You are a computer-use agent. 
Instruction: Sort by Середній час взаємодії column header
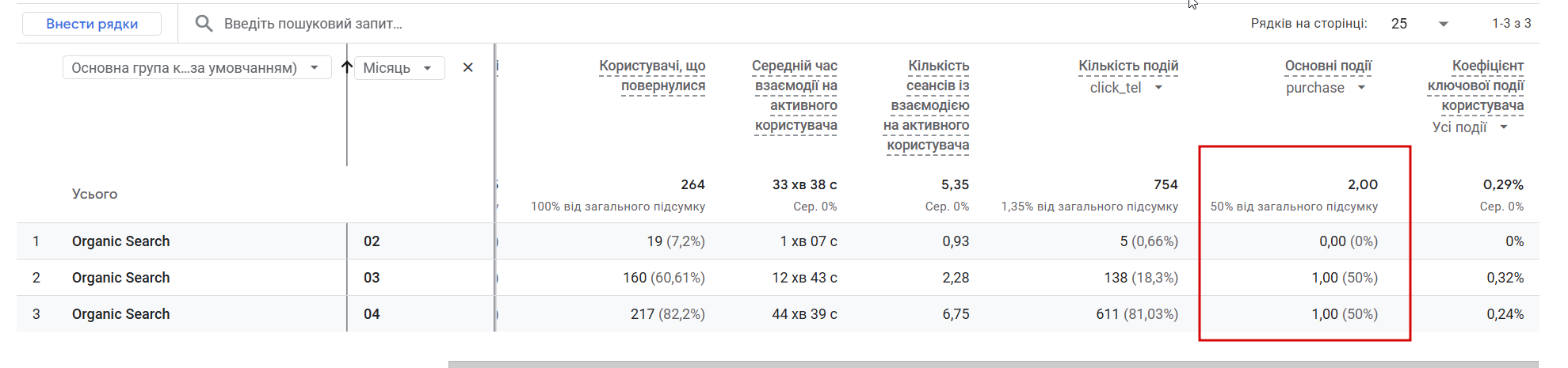point(795,95)
